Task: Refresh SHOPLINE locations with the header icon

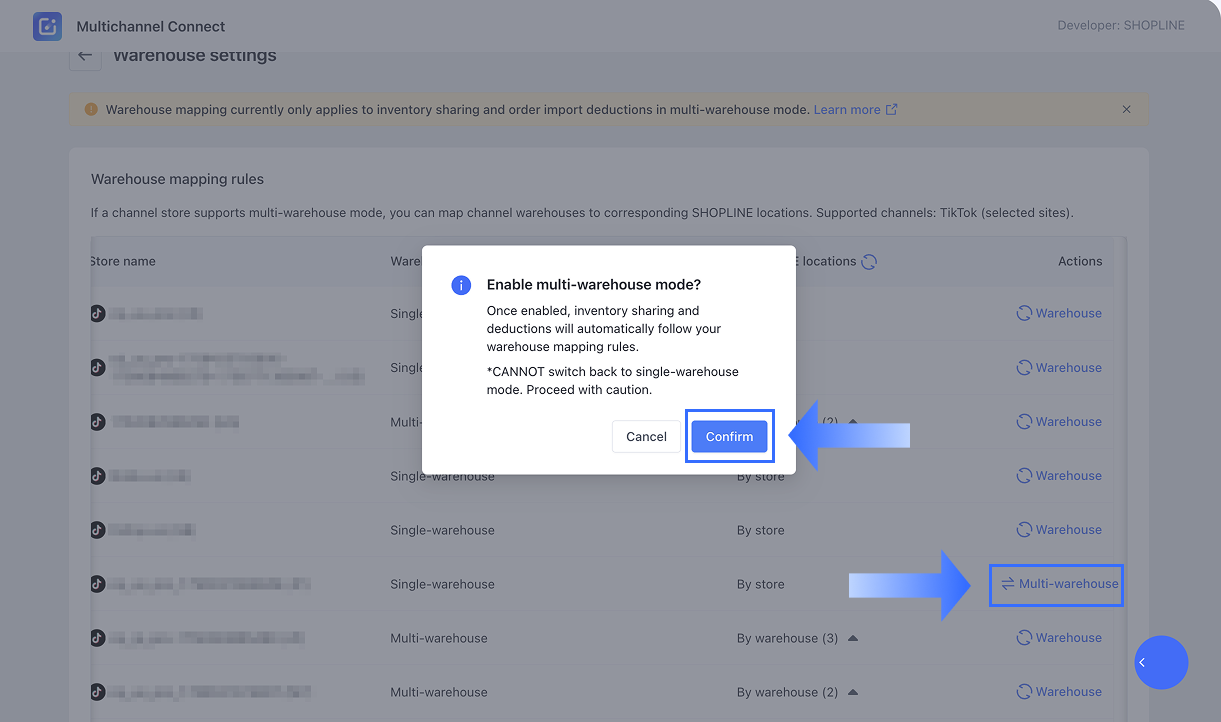Action: point(869,261)
